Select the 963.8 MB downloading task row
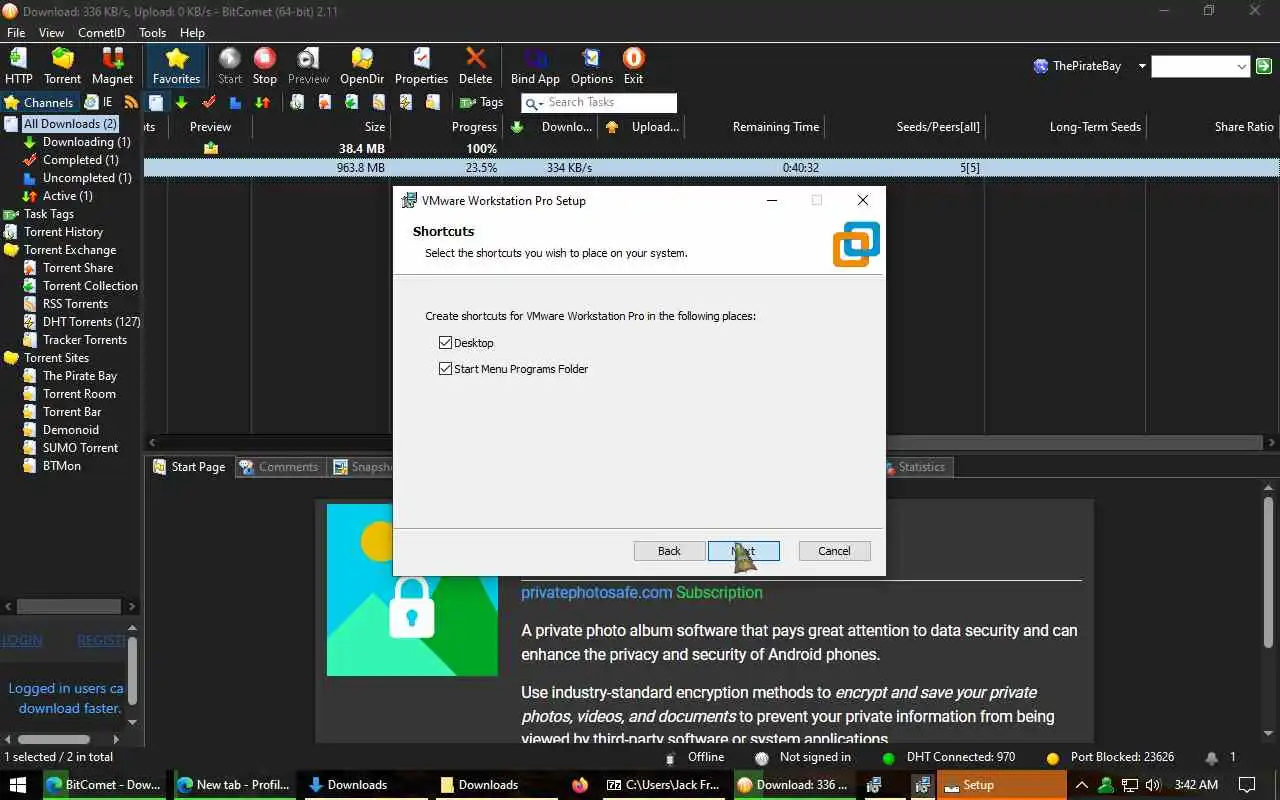The width and height of the screenshot is (1280, 800). click(711, 168)
